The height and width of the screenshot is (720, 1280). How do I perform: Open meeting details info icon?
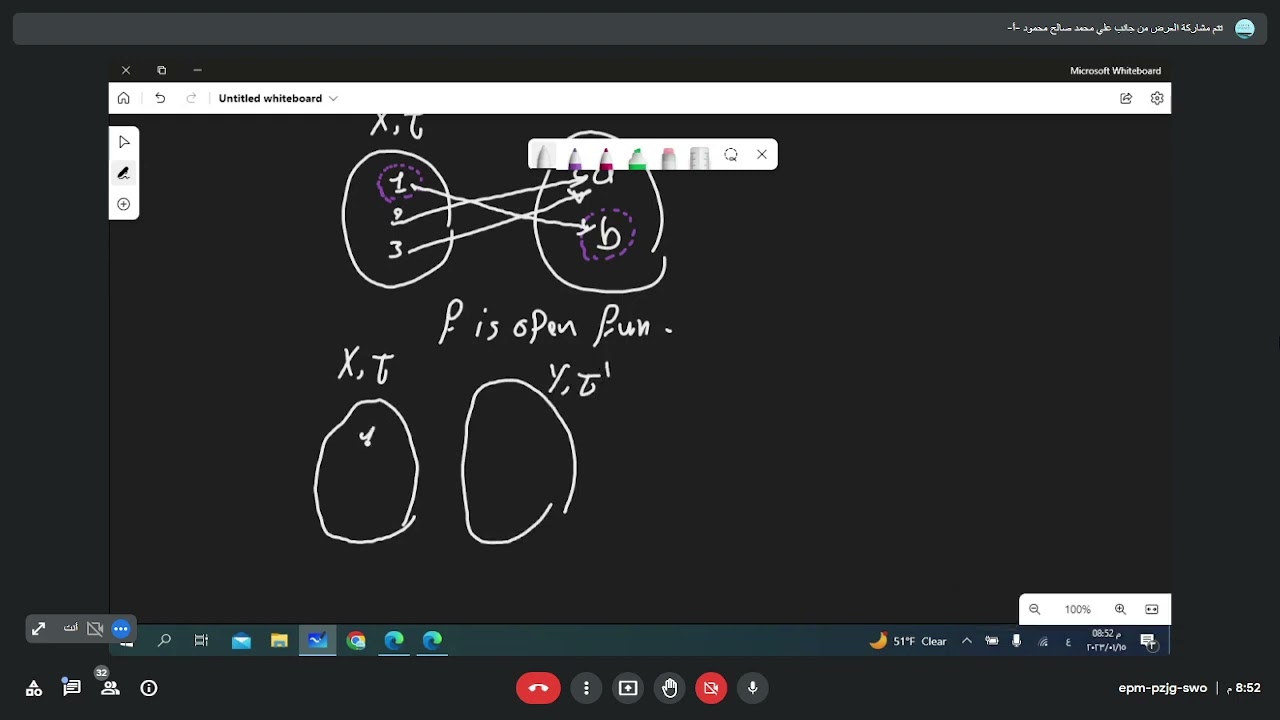click(149, 688)
